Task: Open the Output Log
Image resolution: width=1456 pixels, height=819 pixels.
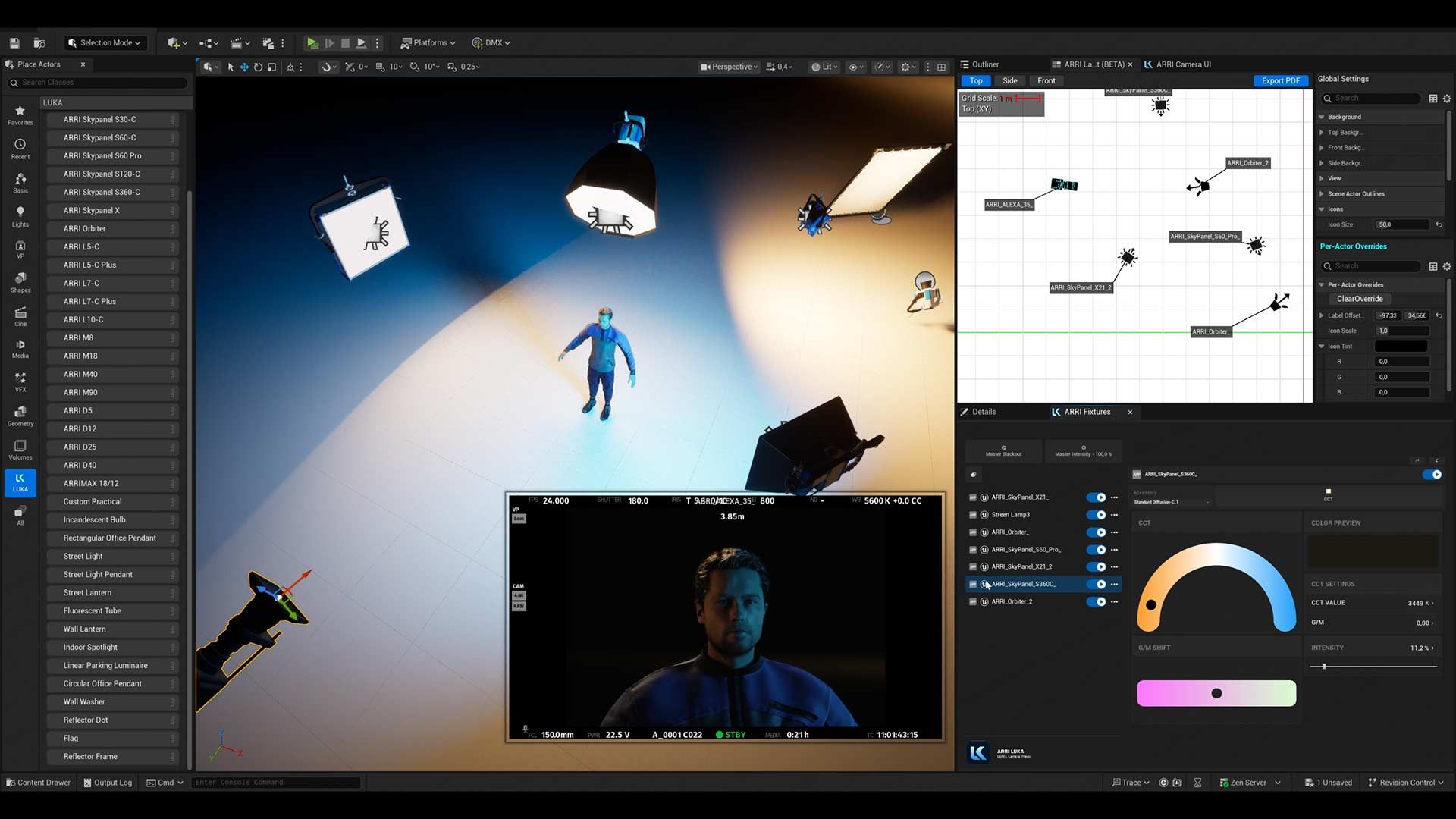Action: coord(108,783)
